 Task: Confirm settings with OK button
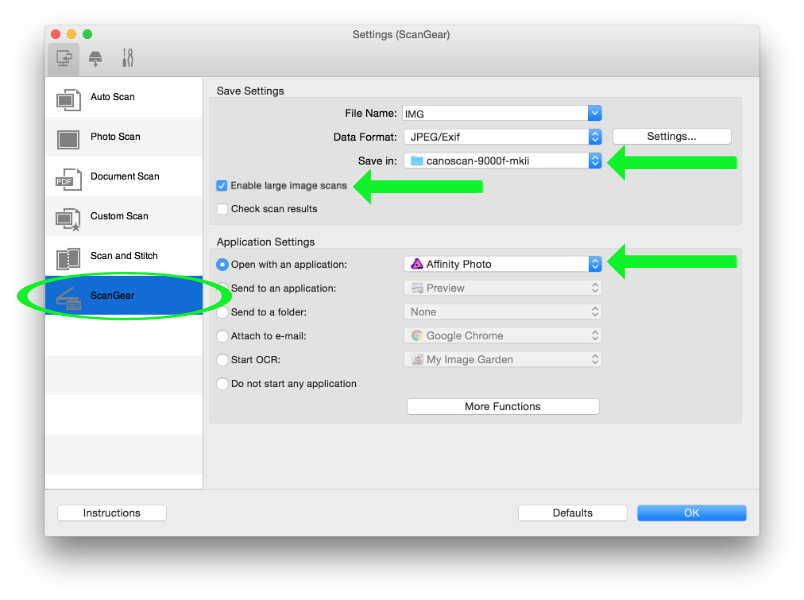point(692,513)
